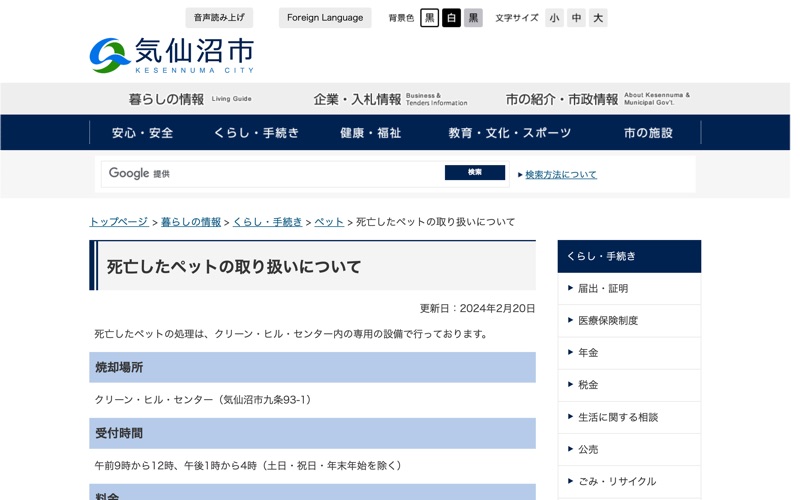Open the 市の紹介・市政情報 tab
The image size is (800, 500).
click(x=597, y=99)
